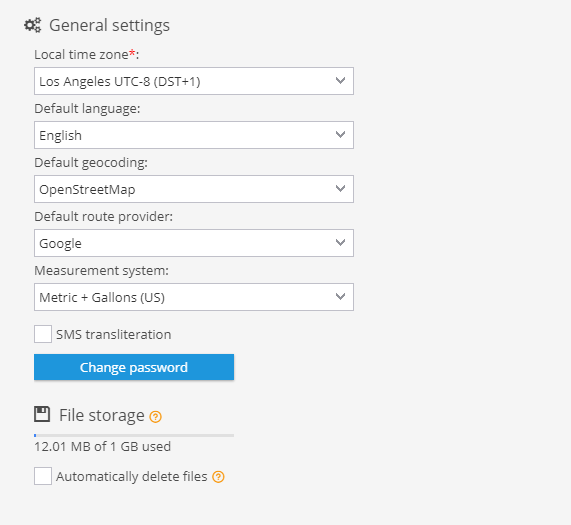Expand the Default route provider Google dropdown

coord(194,243)
